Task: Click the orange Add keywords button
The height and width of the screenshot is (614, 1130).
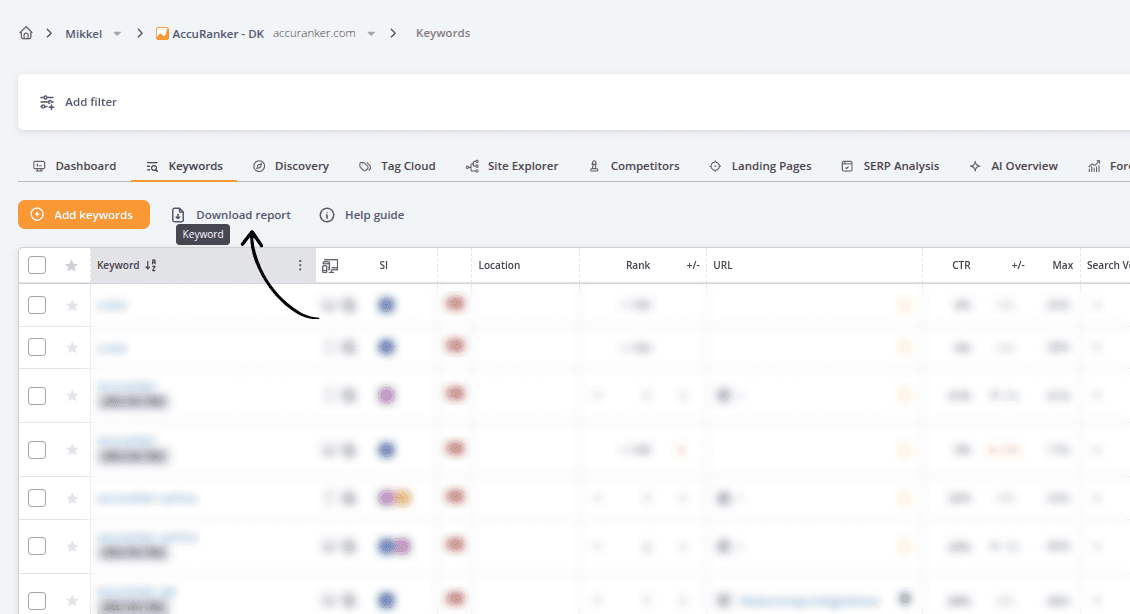Action: point(84,215)
